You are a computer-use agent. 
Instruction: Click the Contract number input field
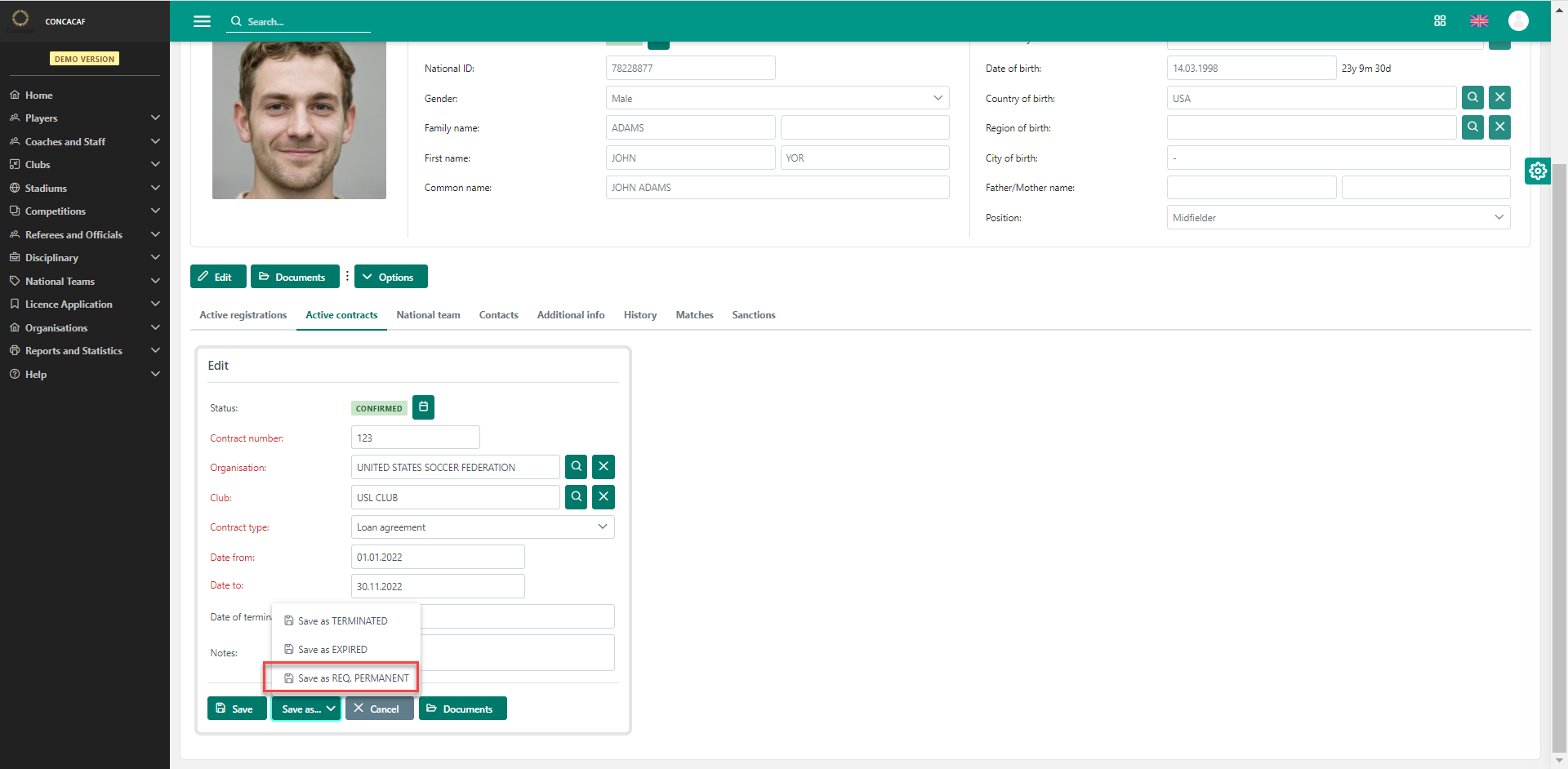point(415,438)
